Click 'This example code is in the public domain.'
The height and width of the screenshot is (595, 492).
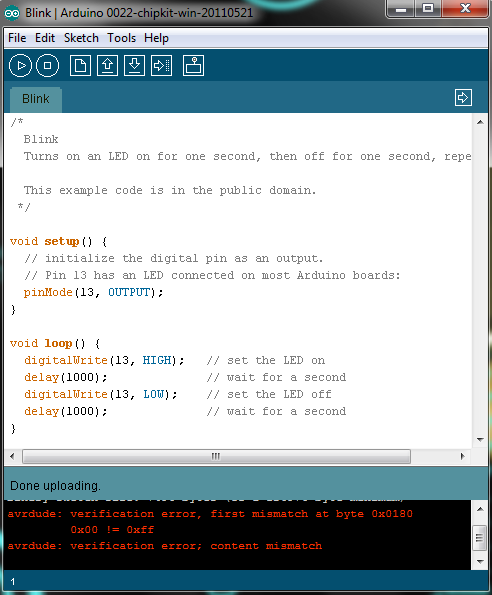[x=170, y=190]
